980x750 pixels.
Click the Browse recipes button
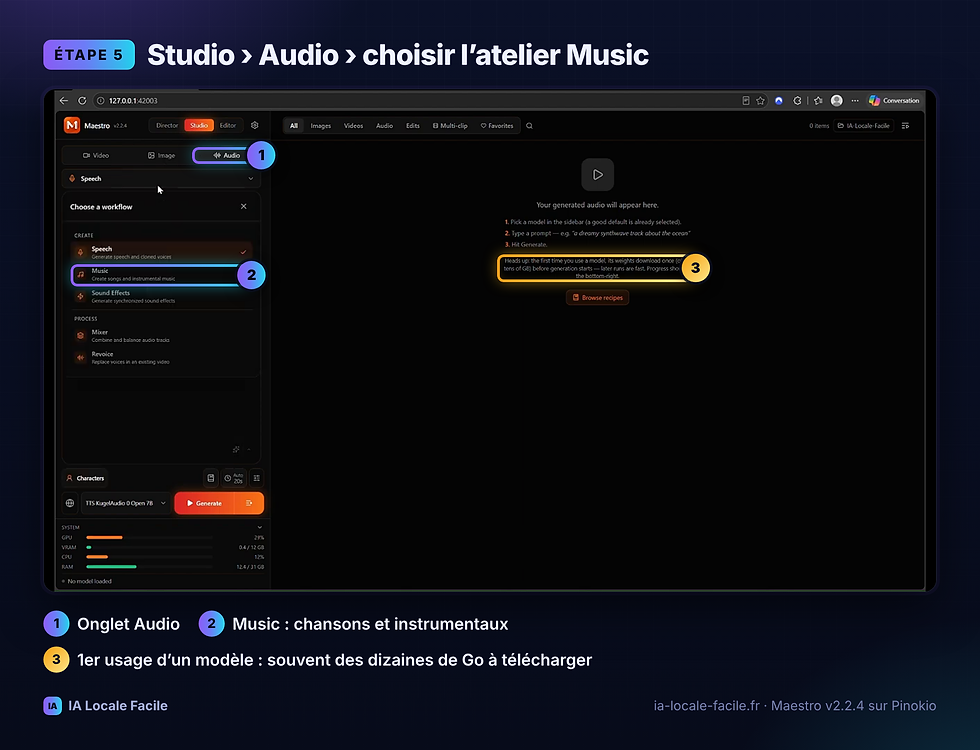598,298
